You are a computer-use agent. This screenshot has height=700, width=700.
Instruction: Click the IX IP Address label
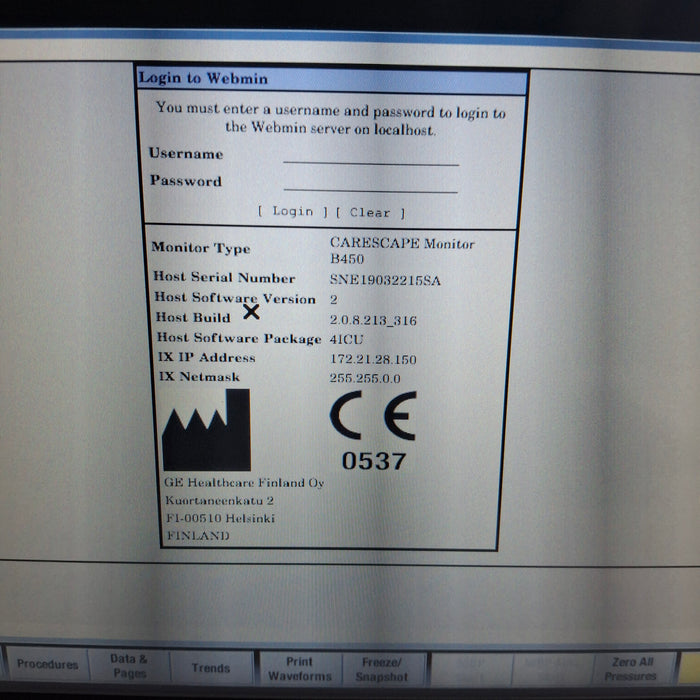coord(207,358)
